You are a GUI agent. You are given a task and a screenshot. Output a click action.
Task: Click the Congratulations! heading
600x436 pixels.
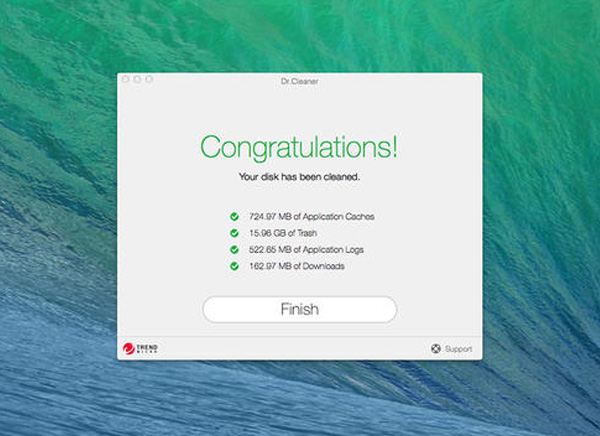coord(299,147)
